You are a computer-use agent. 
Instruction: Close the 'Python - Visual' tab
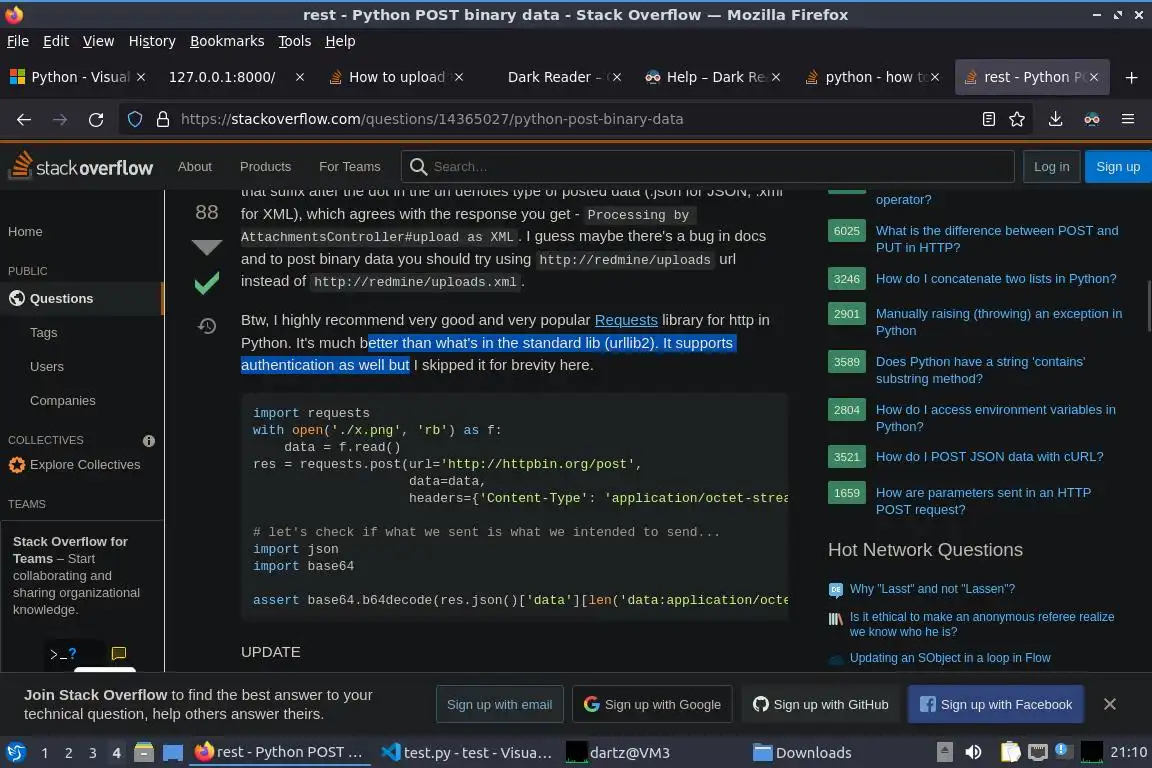click(141, 77)
